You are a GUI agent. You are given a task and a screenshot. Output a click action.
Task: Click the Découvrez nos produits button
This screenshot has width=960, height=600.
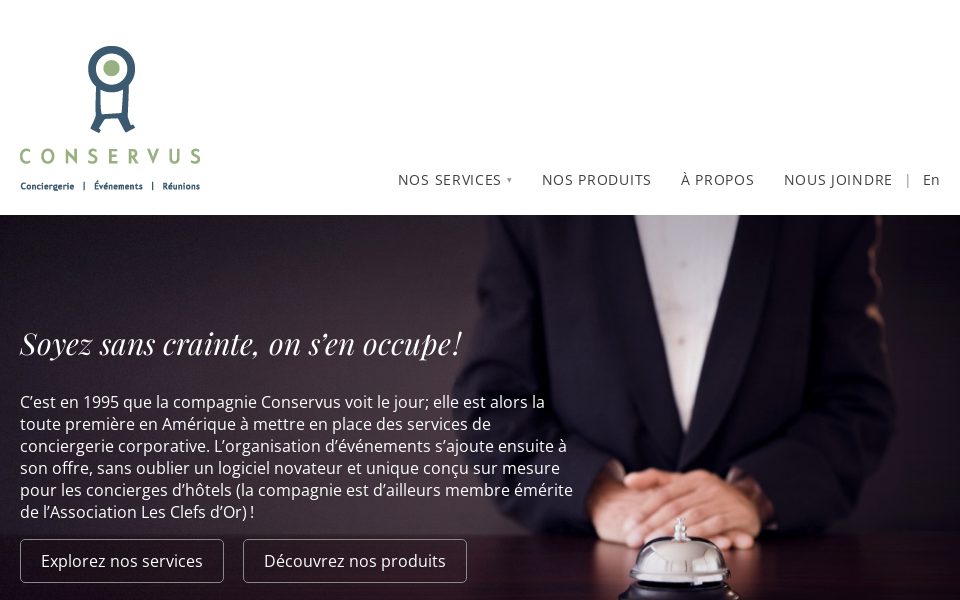tap(355, 561)
